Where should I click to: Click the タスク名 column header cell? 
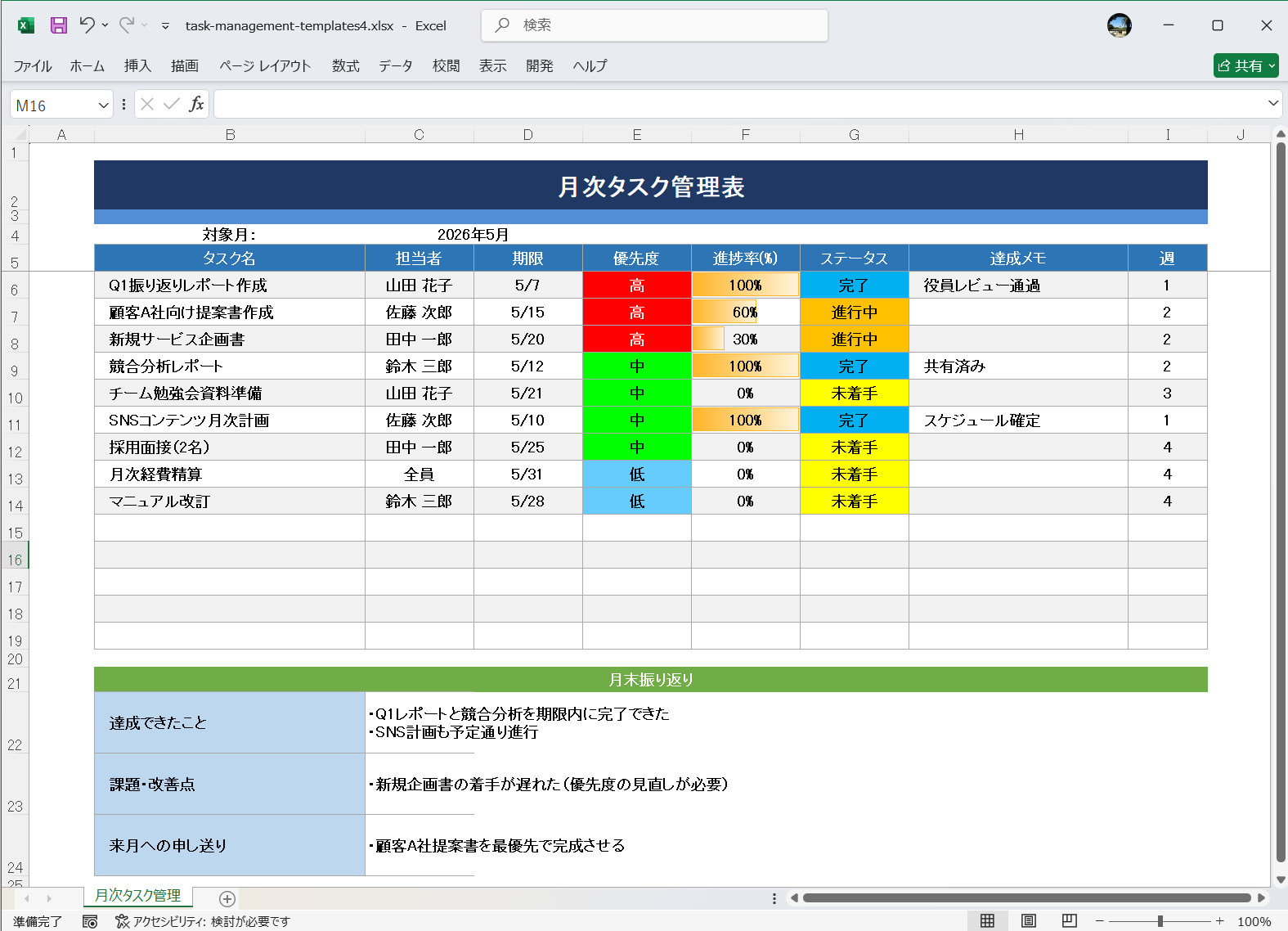click(230, 258)
